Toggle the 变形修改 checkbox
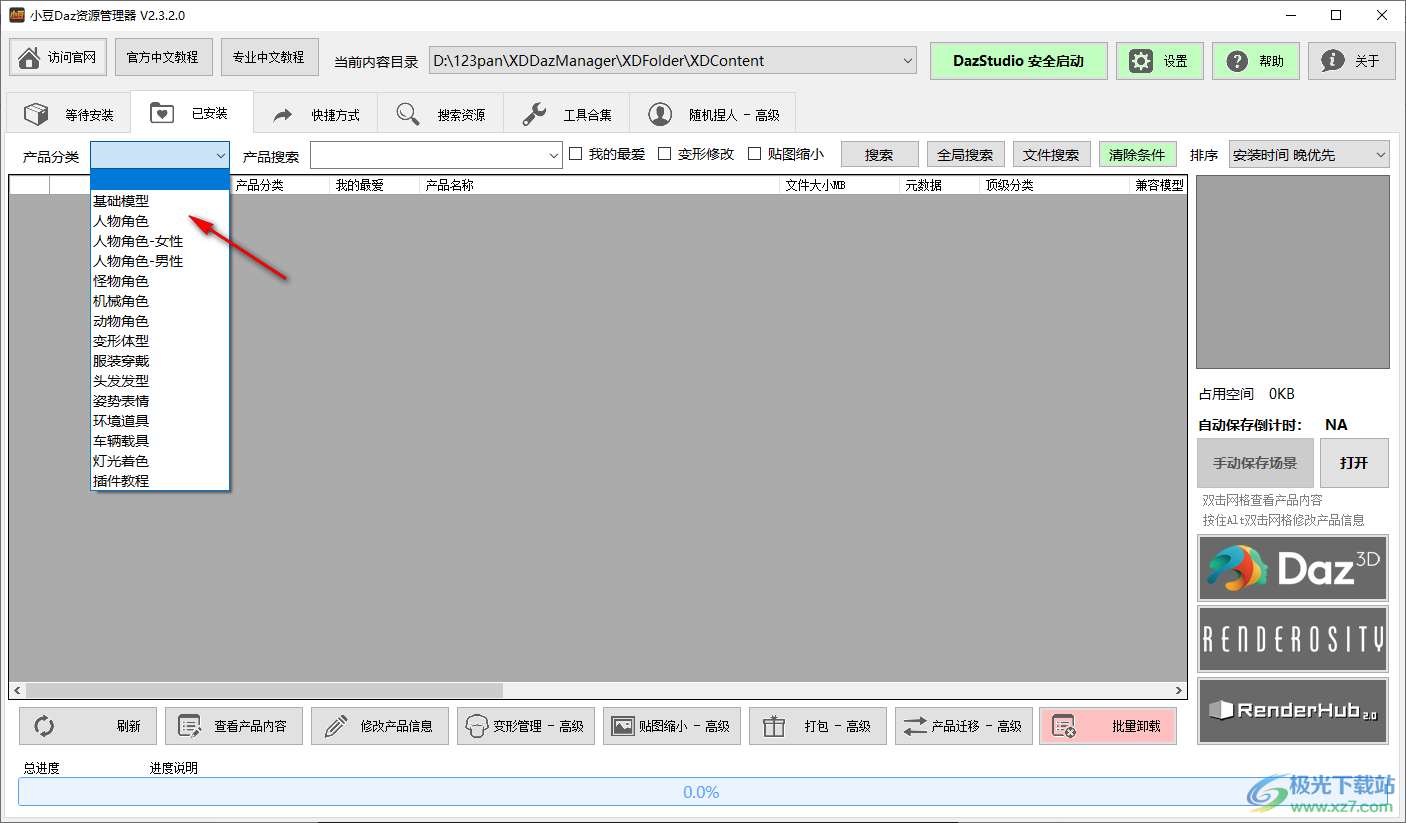1406x823 pixels. [x=665, y=154]
